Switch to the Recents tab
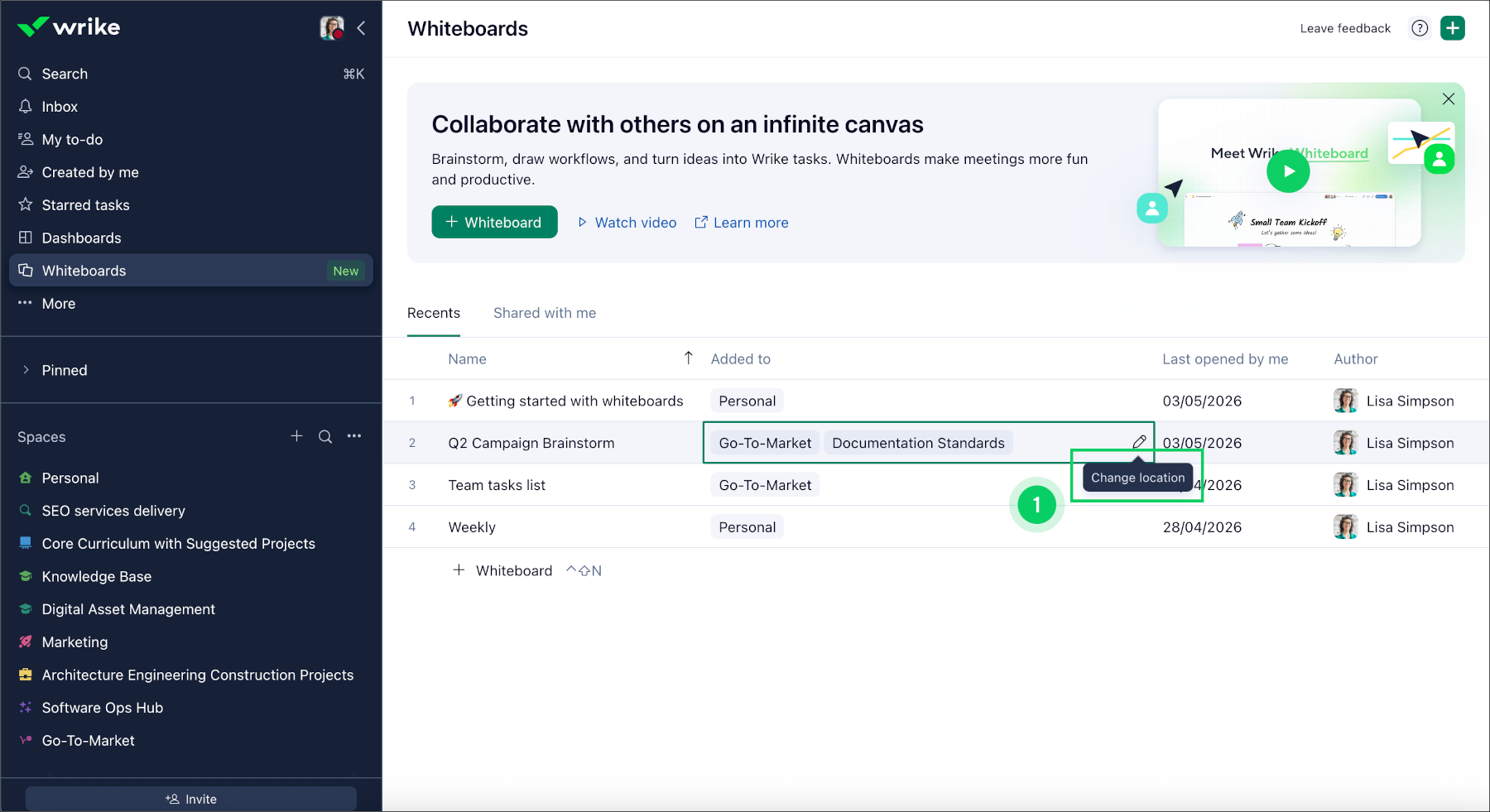Image resolution: width=1490 pixels, height=812 pixels. click(434, 313)
